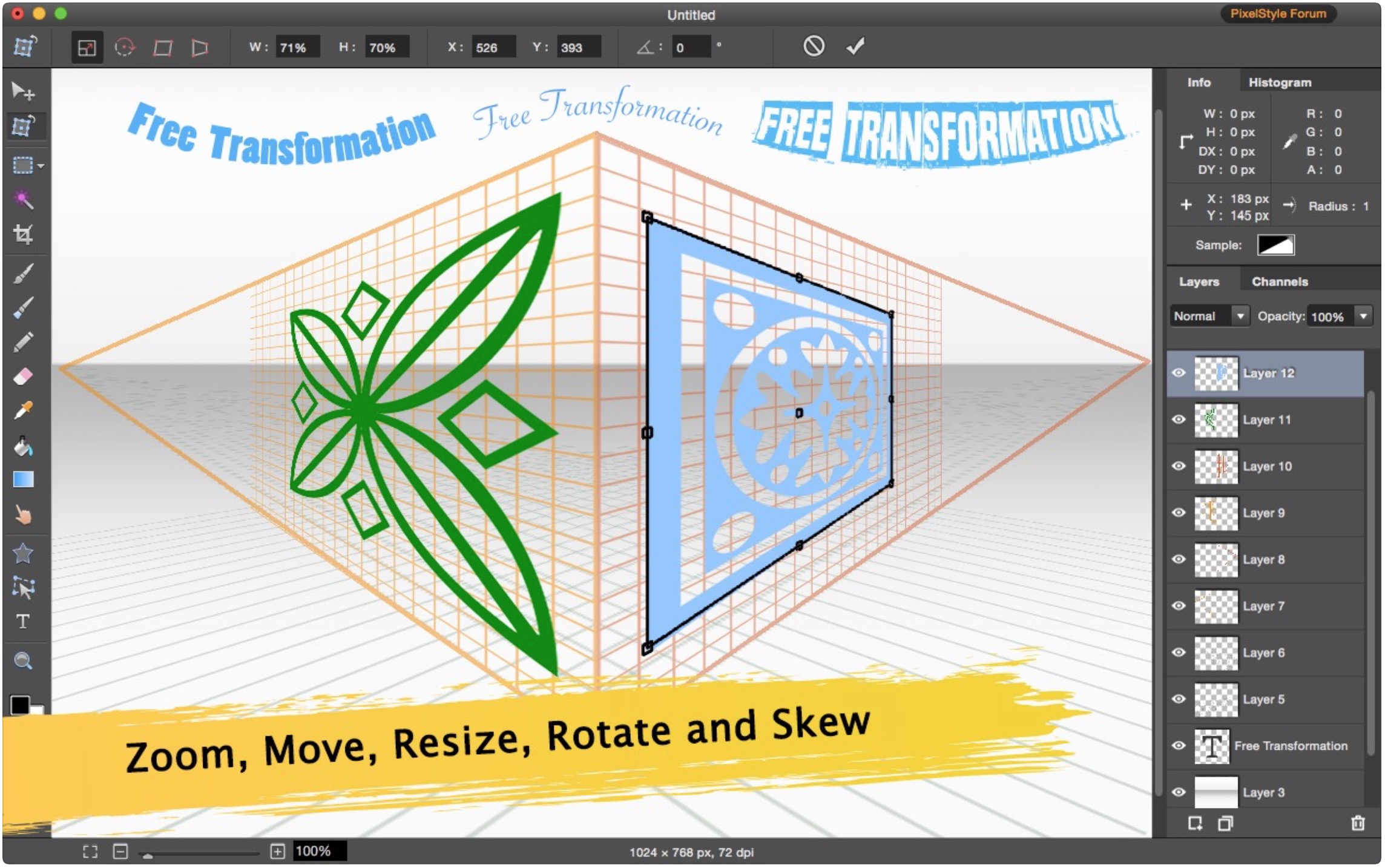Toggle visibility of Layer 8
This screenshot has height=868, width=1385.
tap(1179, 559)
